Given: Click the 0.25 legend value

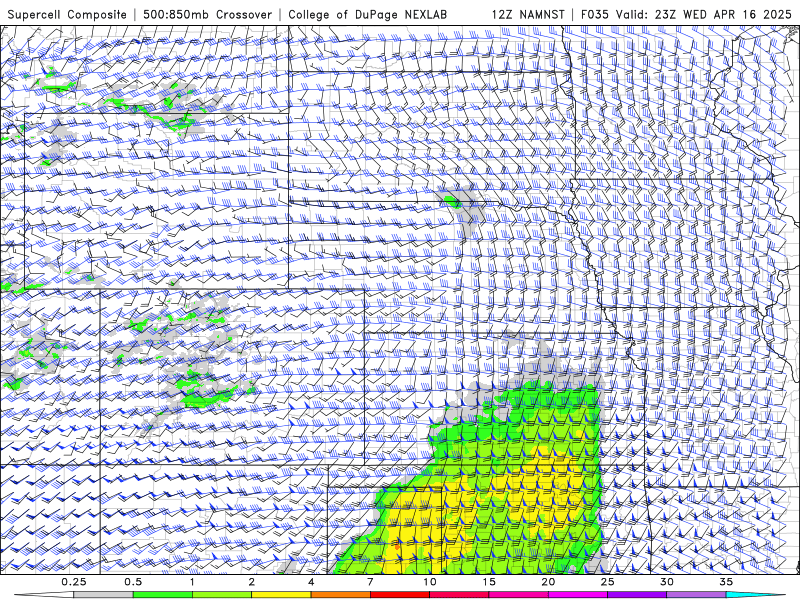Looking at the screenshot, I should (x=74, y=582).
